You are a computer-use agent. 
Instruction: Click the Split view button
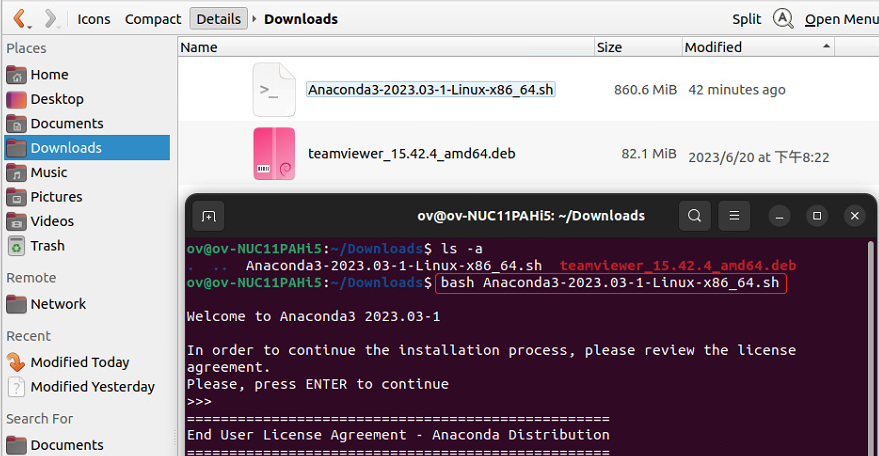pyautogui.click(x=747, y=19)
